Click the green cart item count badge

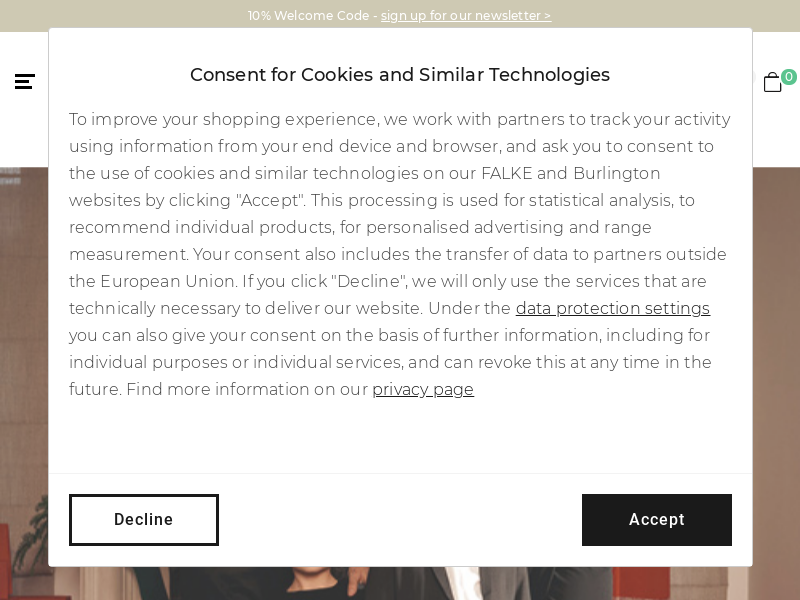pos(789,77)
